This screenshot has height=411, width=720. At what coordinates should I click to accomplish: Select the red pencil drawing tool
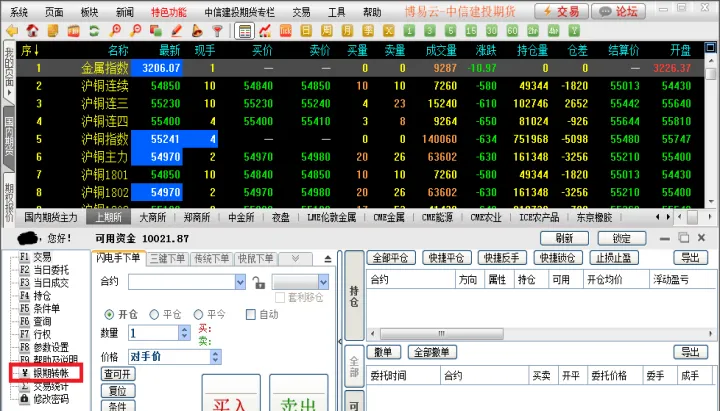click(176, 31)
